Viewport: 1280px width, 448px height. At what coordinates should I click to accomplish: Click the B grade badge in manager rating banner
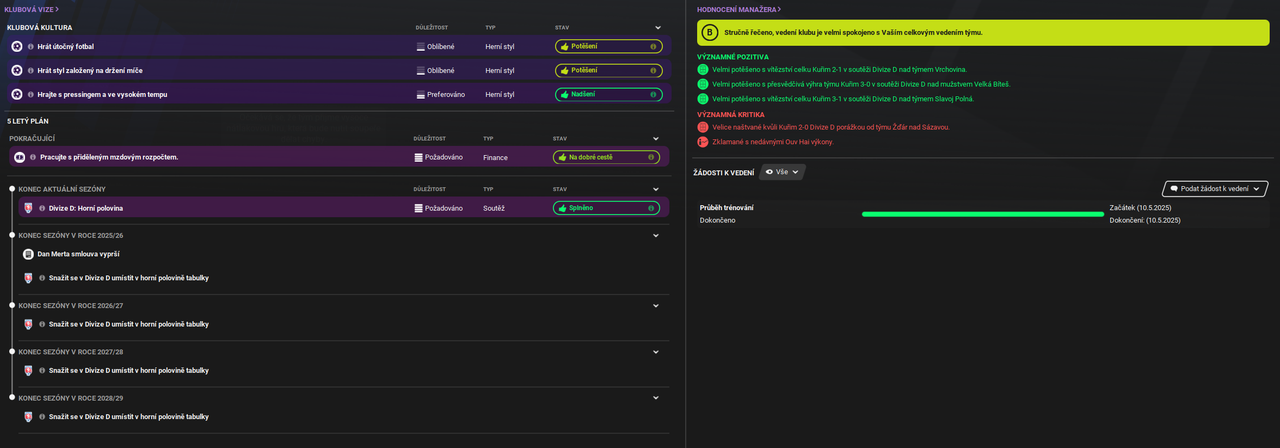coord(710,32)
